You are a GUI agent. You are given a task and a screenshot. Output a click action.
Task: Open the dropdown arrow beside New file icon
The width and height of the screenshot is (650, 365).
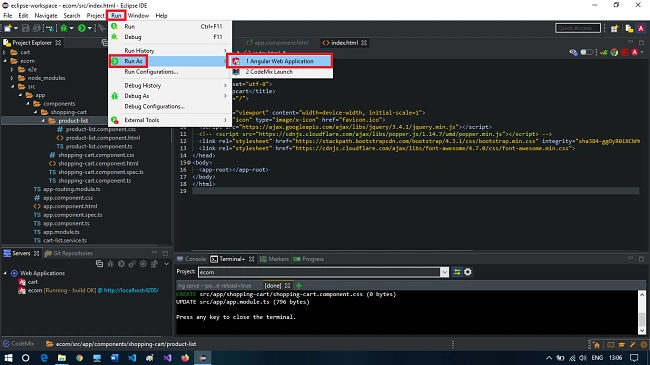click(x=16, y=28)
